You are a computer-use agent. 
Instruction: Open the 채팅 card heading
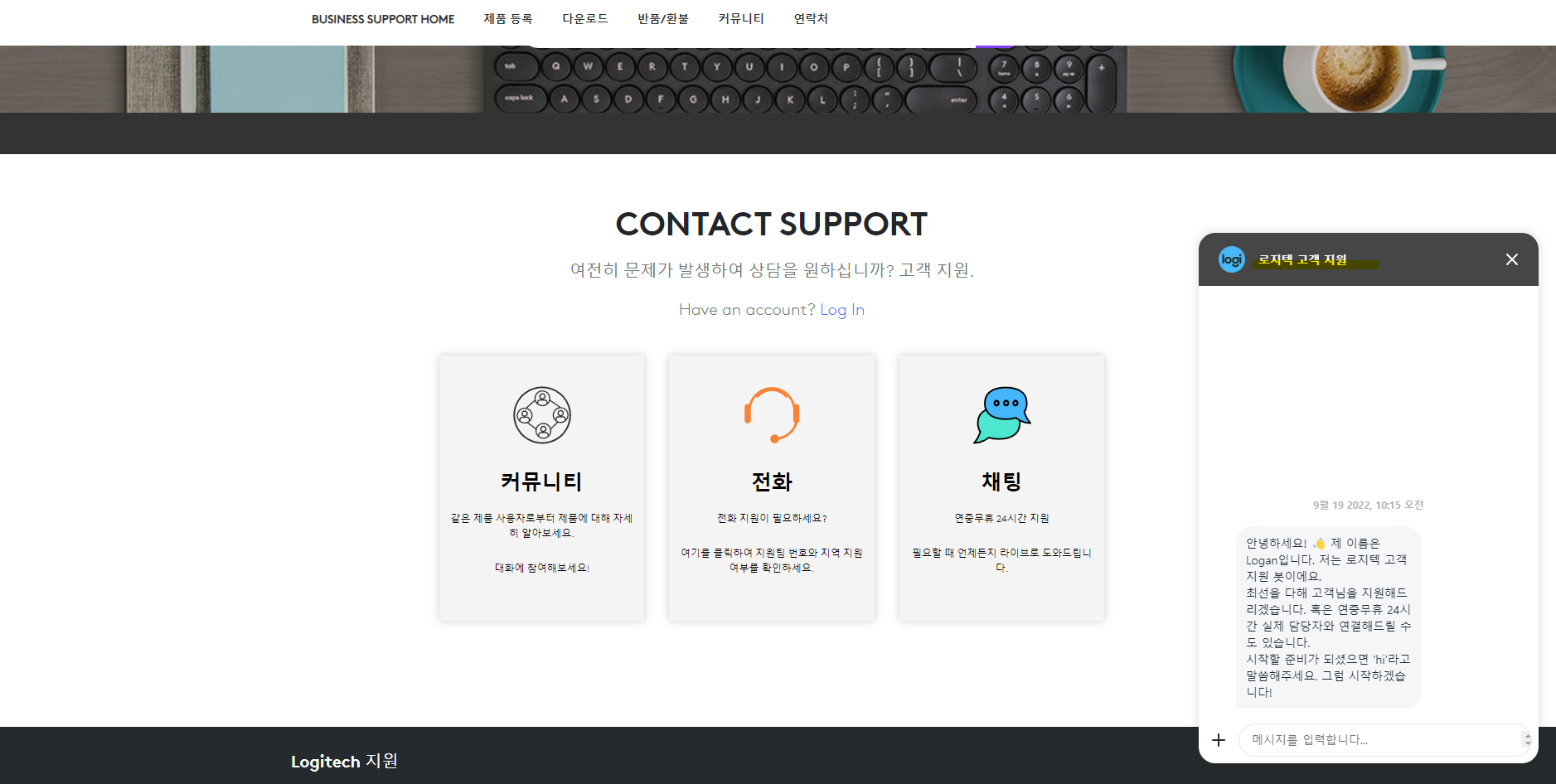1001,482
